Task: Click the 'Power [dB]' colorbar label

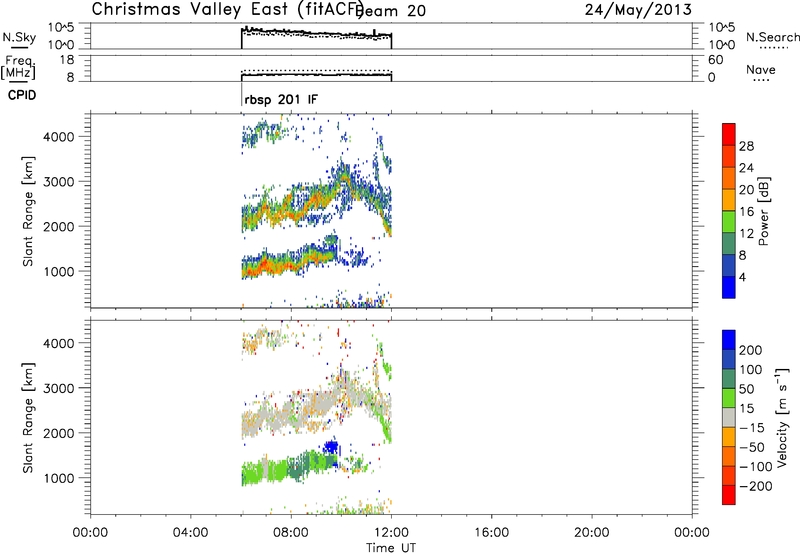Action: 764,211
